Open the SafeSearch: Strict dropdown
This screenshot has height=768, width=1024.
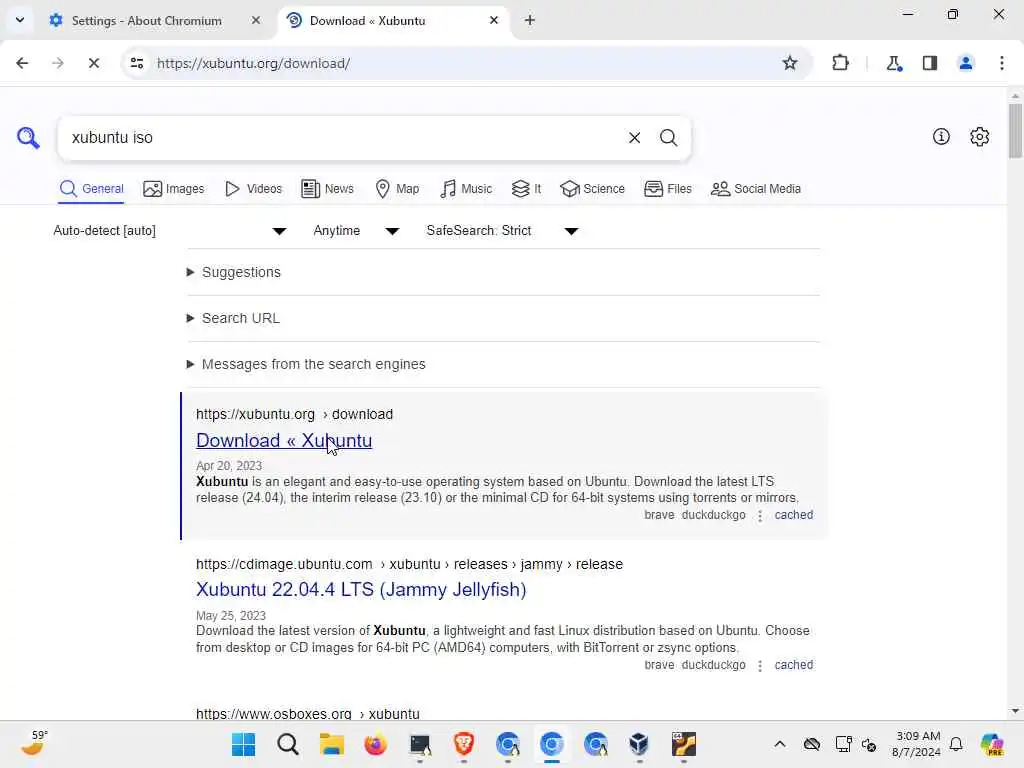pos(502,231)
